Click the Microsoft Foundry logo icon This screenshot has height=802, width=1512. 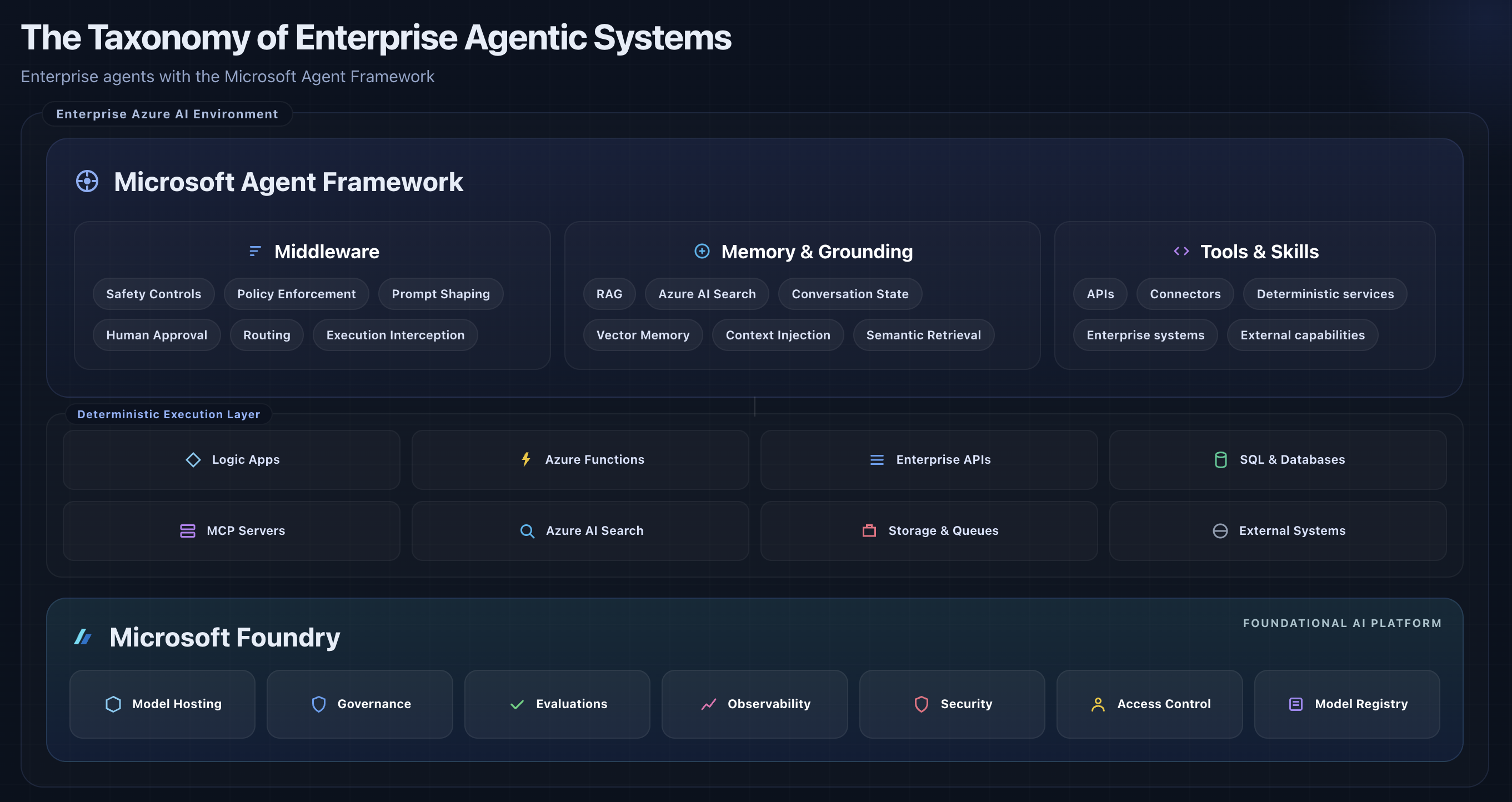[83, 637]
